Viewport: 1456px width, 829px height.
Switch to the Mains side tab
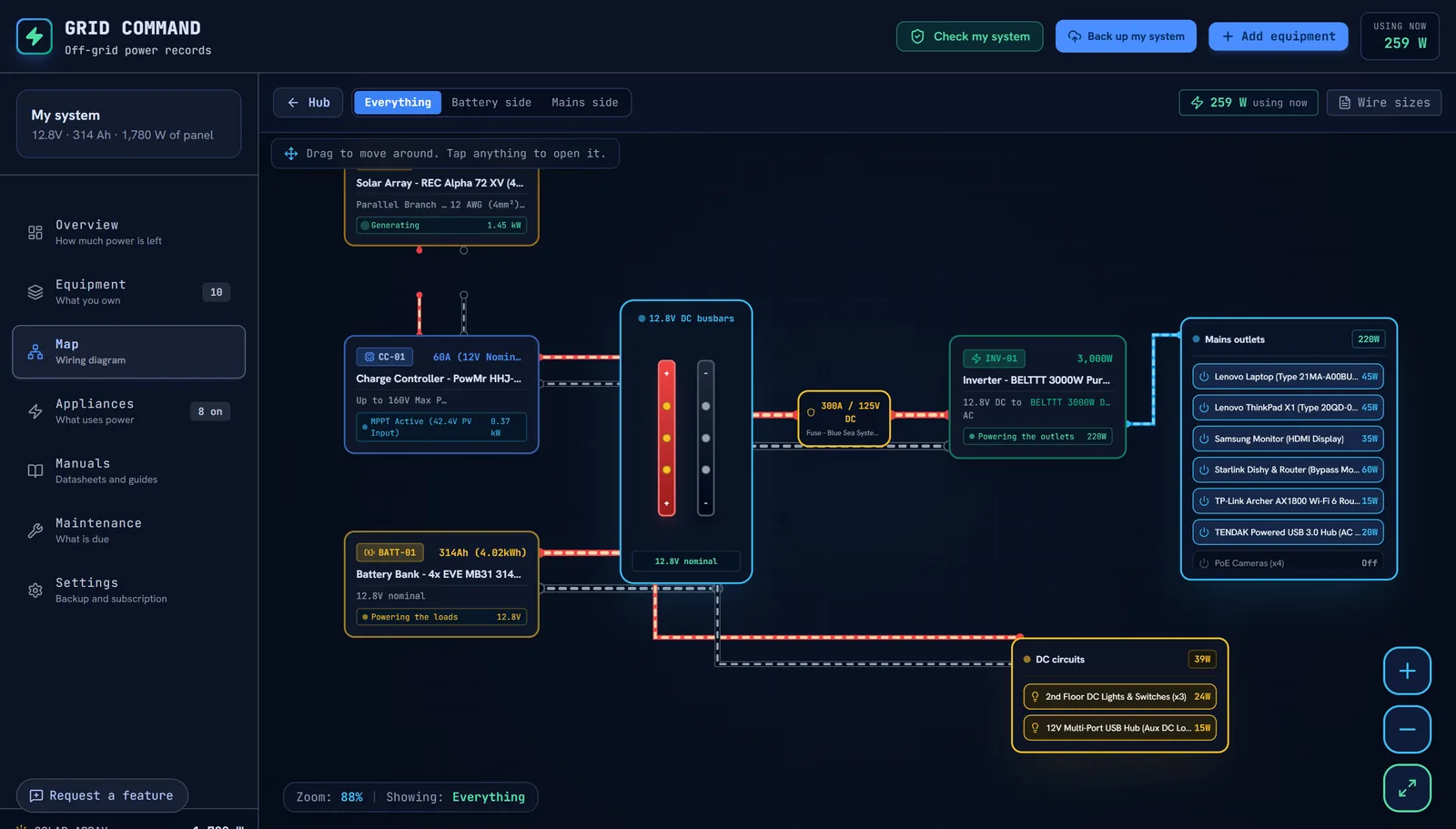[584, 103]
